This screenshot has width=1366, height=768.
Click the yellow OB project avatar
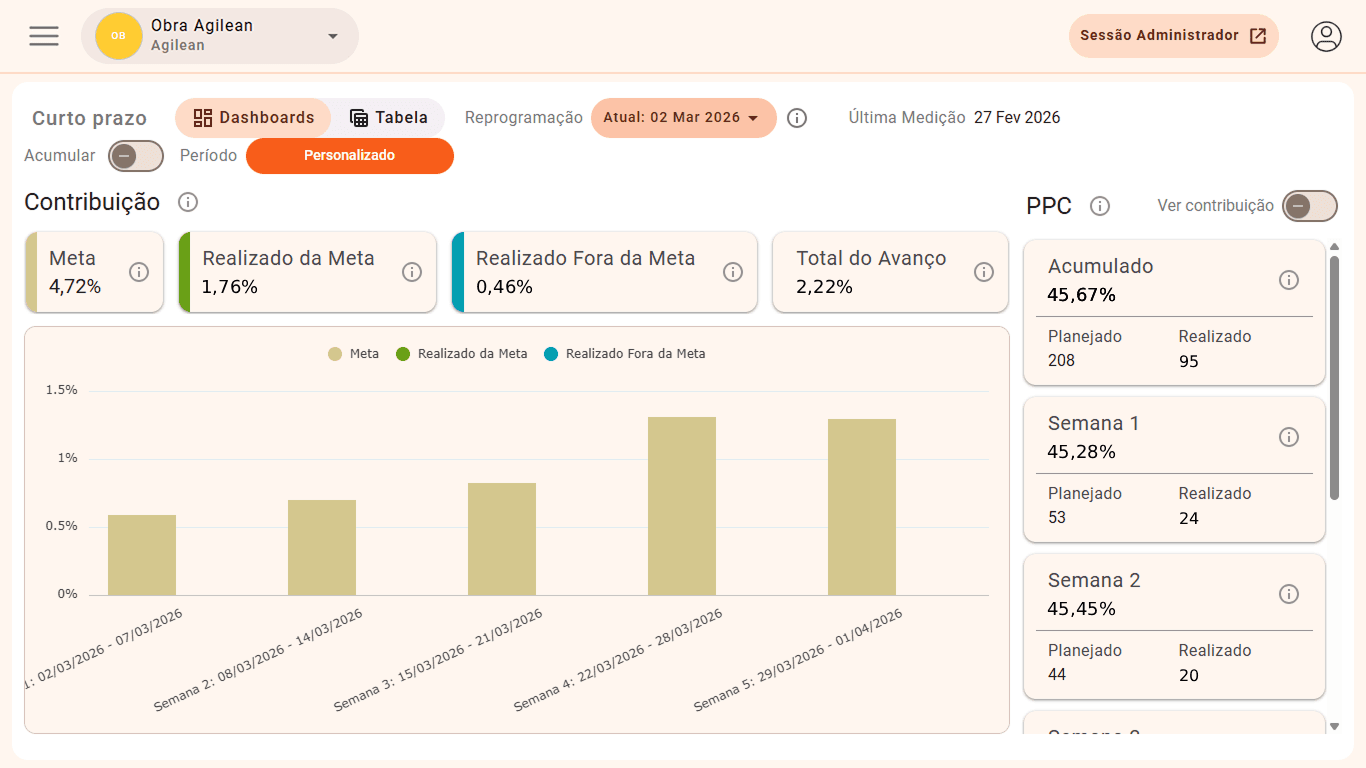[x=119, y=36]
